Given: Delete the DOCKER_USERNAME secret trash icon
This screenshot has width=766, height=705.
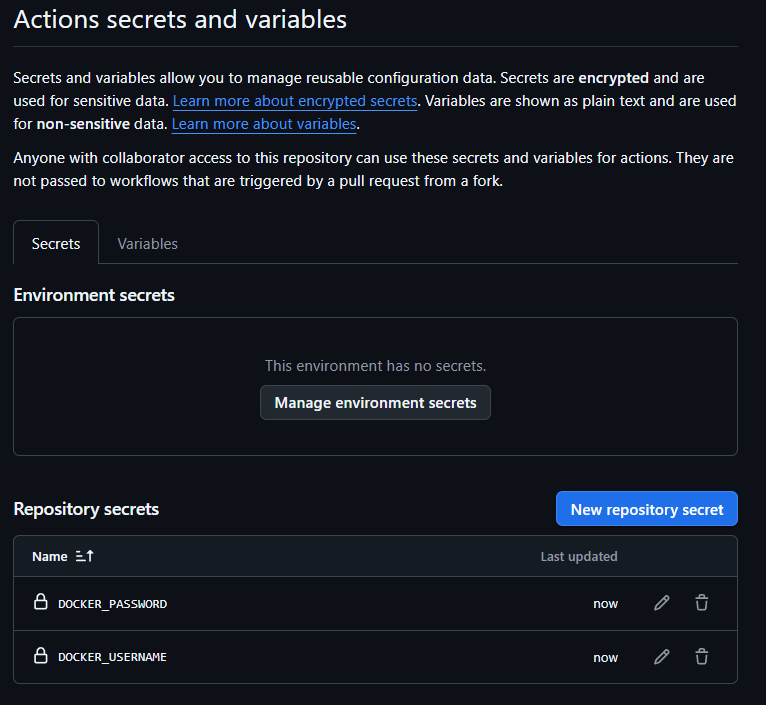Looking at the screenshot, I should 702,657.
